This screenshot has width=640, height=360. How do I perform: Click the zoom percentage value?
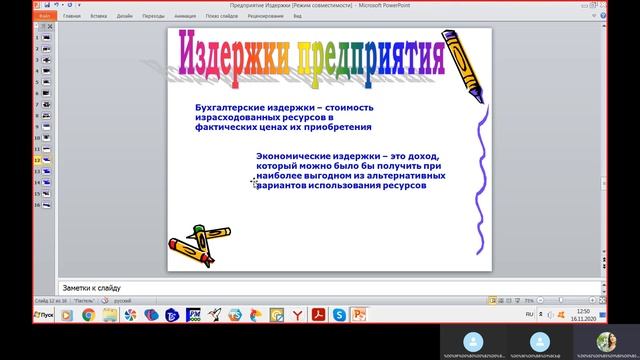(x=529, y=300)
